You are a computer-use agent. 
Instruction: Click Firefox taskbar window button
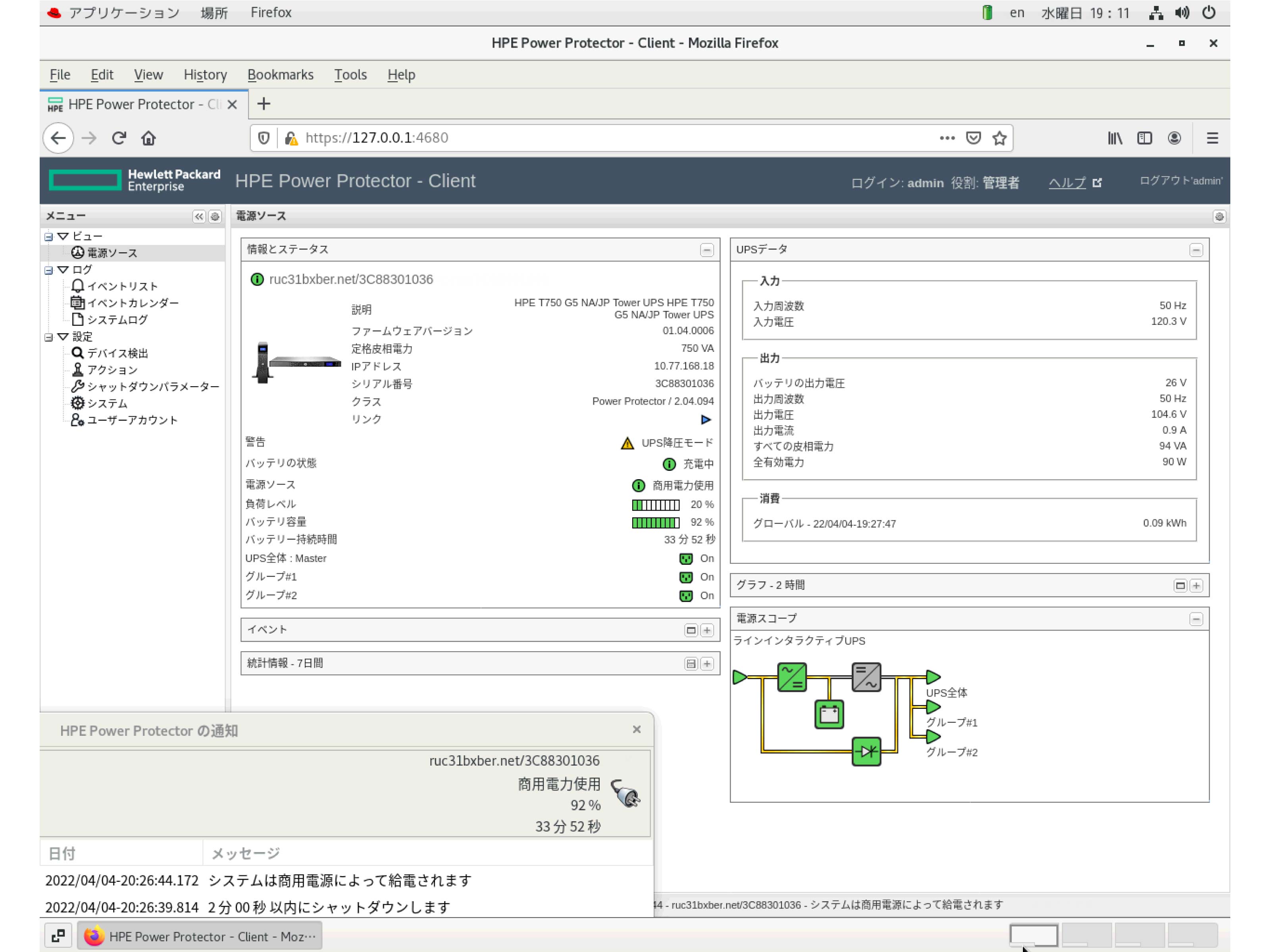tap(199, 937)
